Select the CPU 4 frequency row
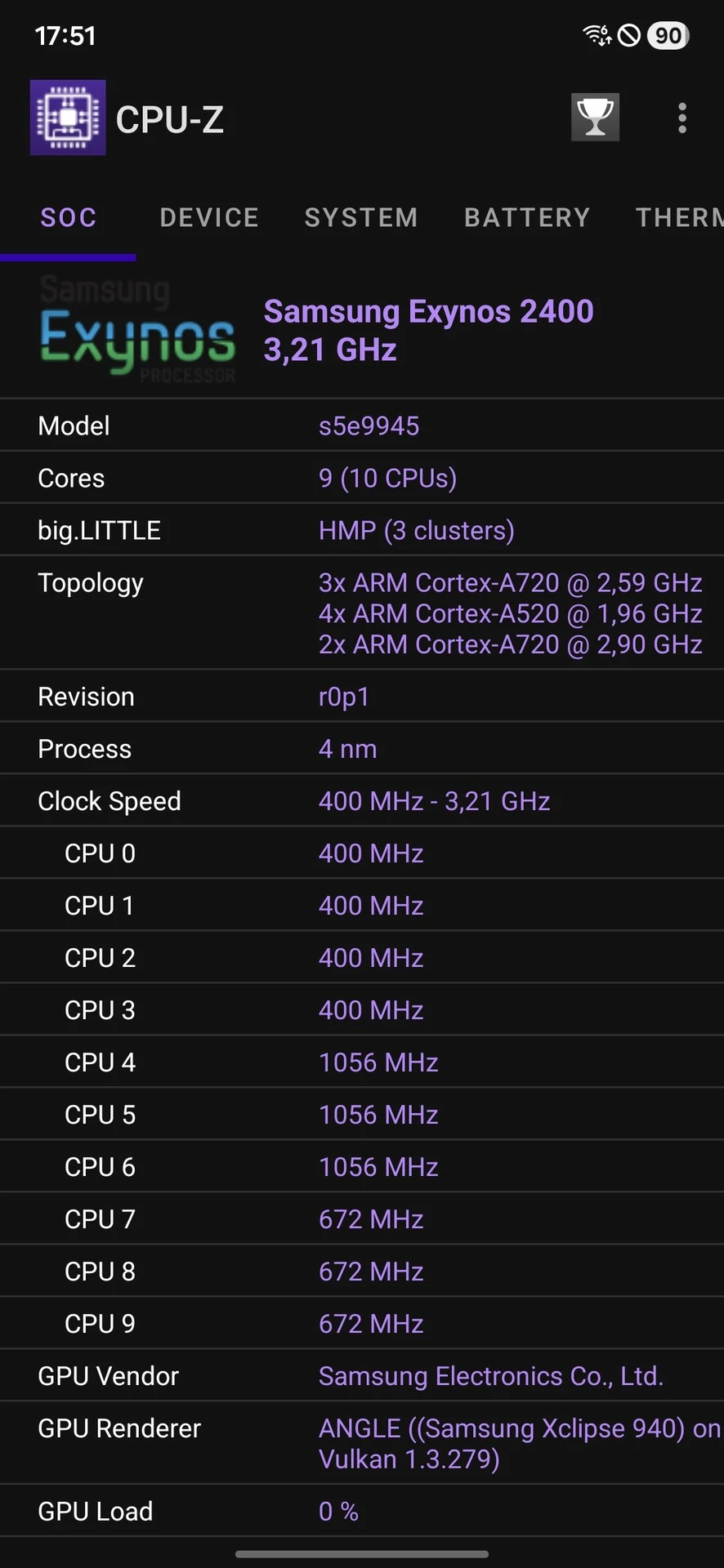 pos(362,1062)
